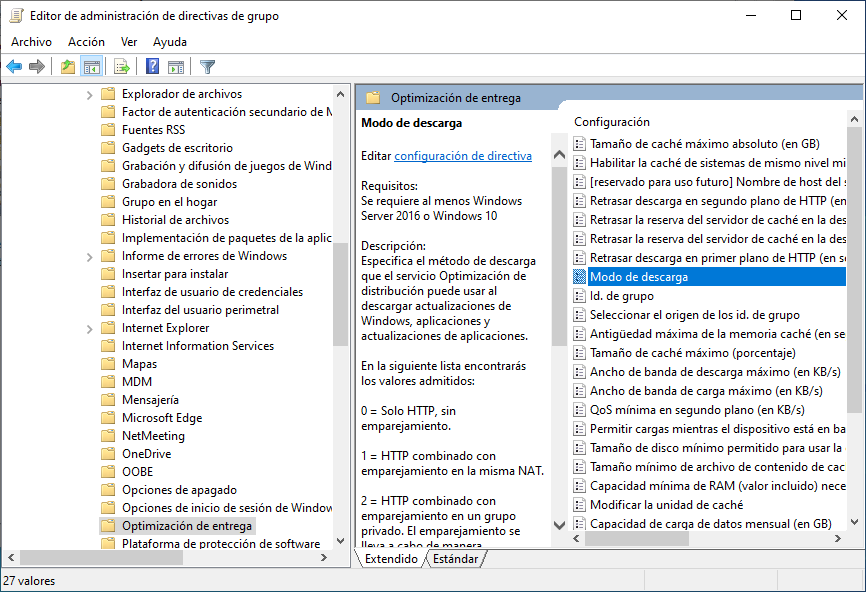Image resolution: width=866 pixels, height=592 pixels.
Task: Expand the Internet Explorer tree node
Action: [x=89, y=329]
